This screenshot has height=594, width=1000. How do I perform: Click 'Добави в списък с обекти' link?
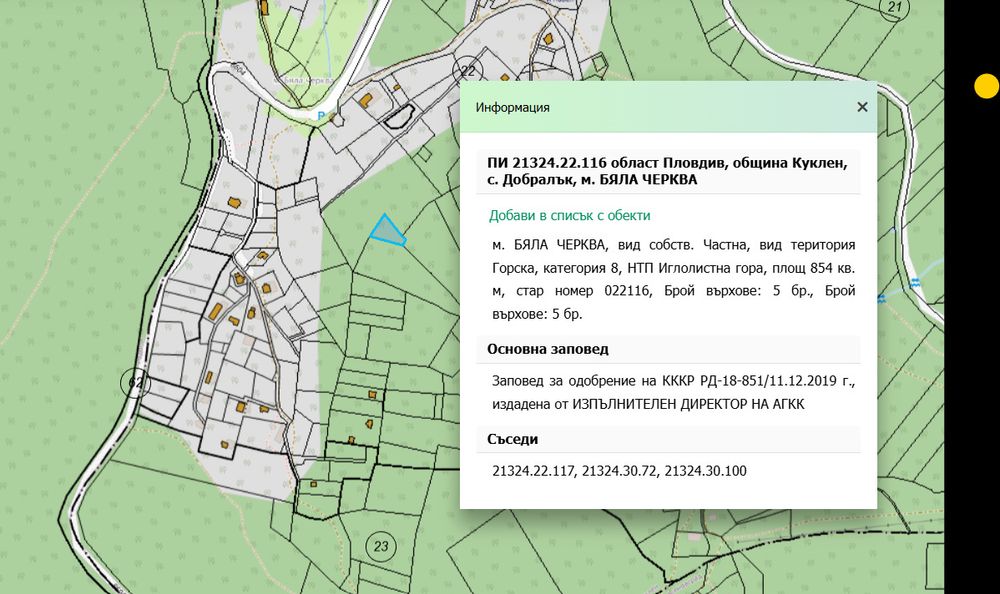coord(570,216)
